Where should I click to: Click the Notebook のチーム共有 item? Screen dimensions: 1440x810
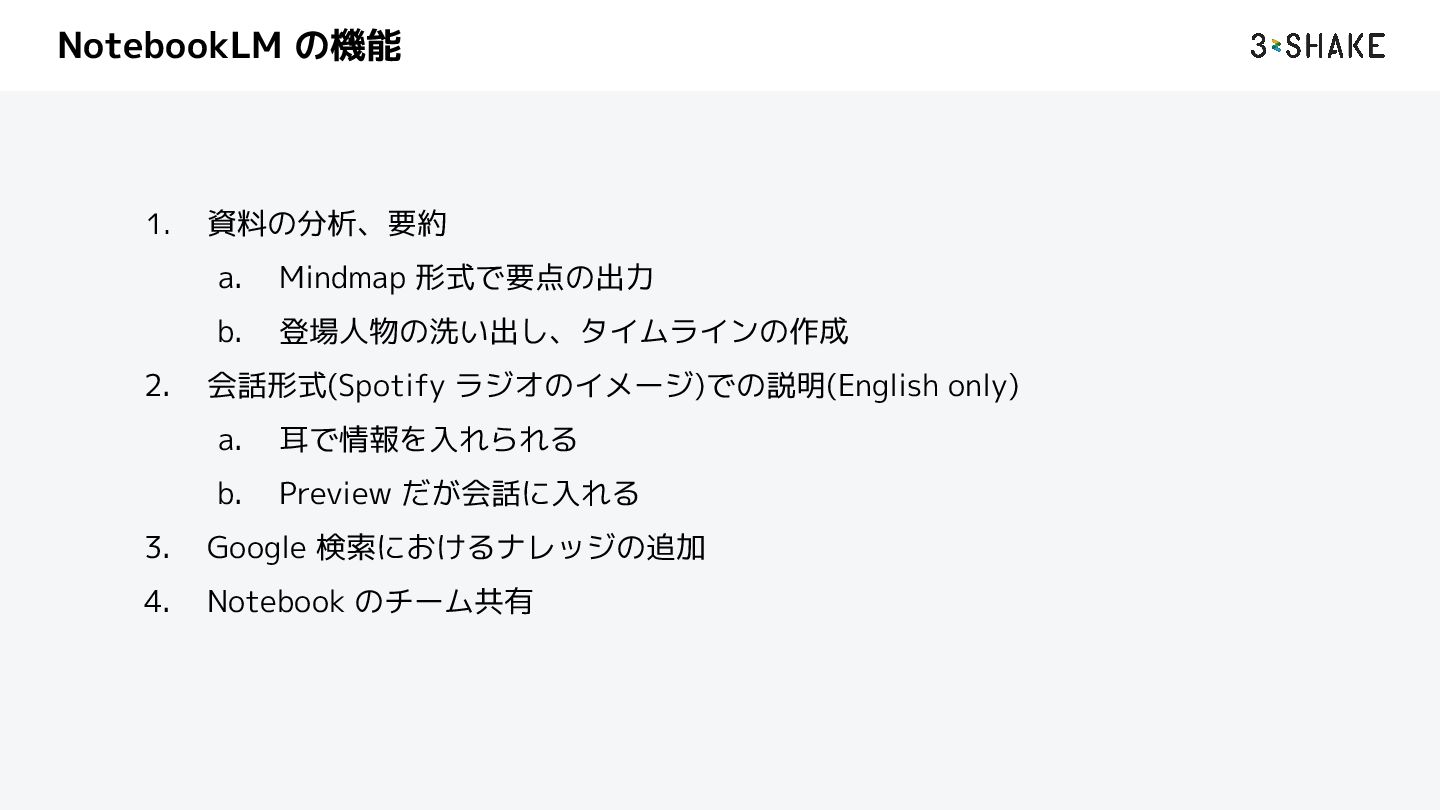pos(370,601)
